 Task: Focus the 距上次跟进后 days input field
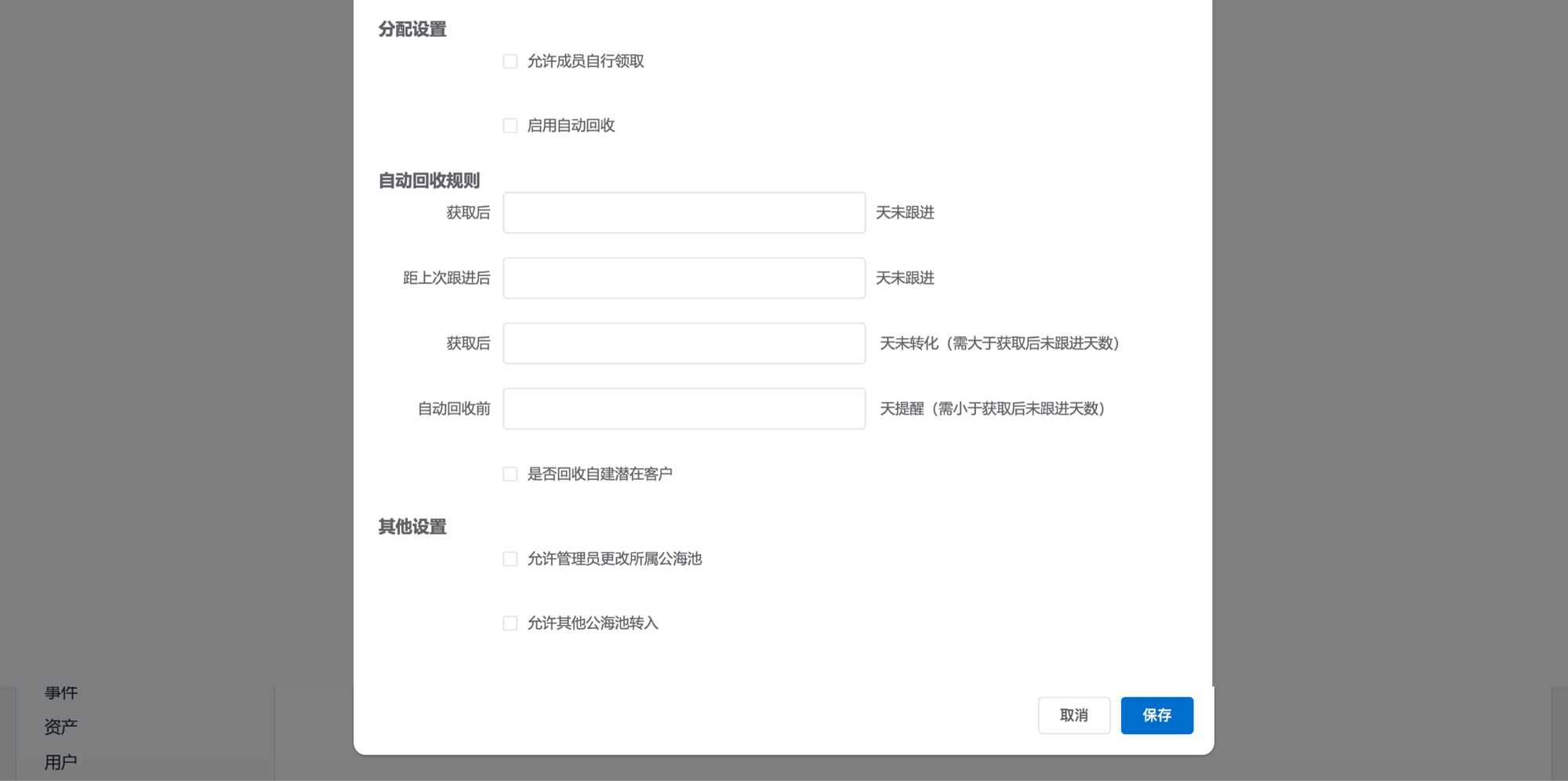pyautogui.click(x=684, y=278)
